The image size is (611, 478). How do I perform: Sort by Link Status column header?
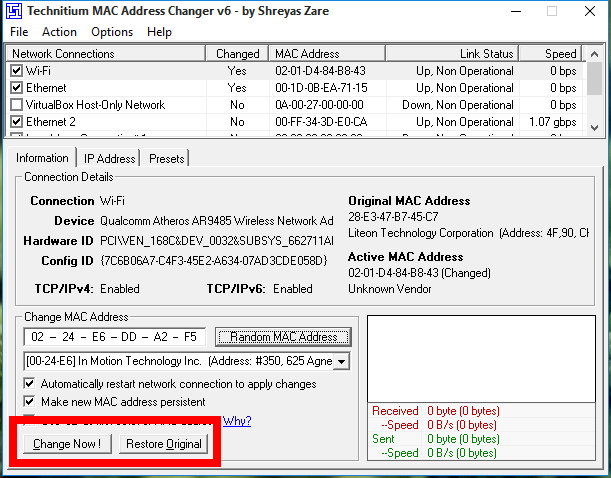pyautogui.click(x=452, y=53)
